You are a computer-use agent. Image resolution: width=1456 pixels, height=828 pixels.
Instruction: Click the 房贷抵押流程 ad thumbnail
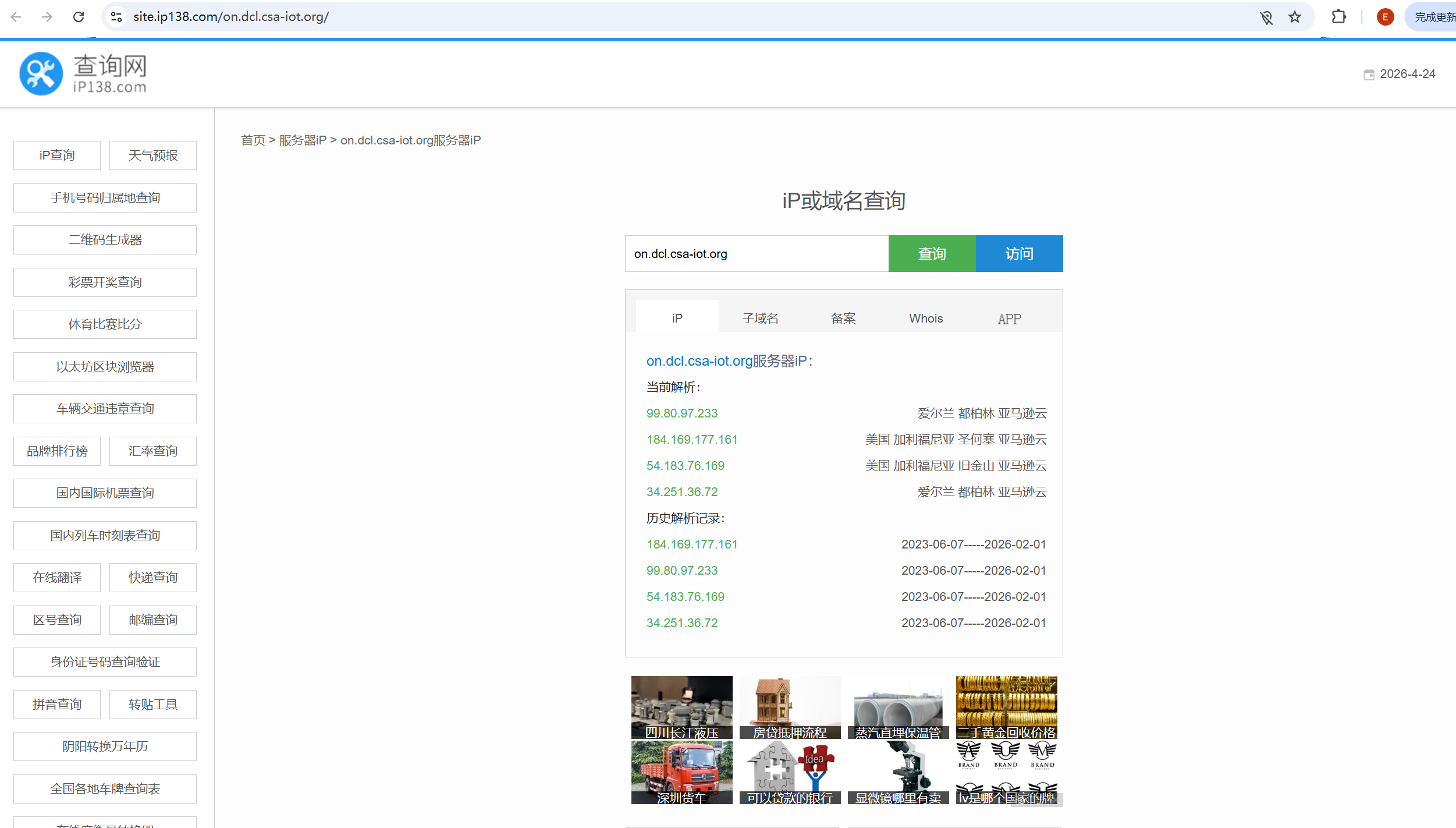[x=790, y=707]
